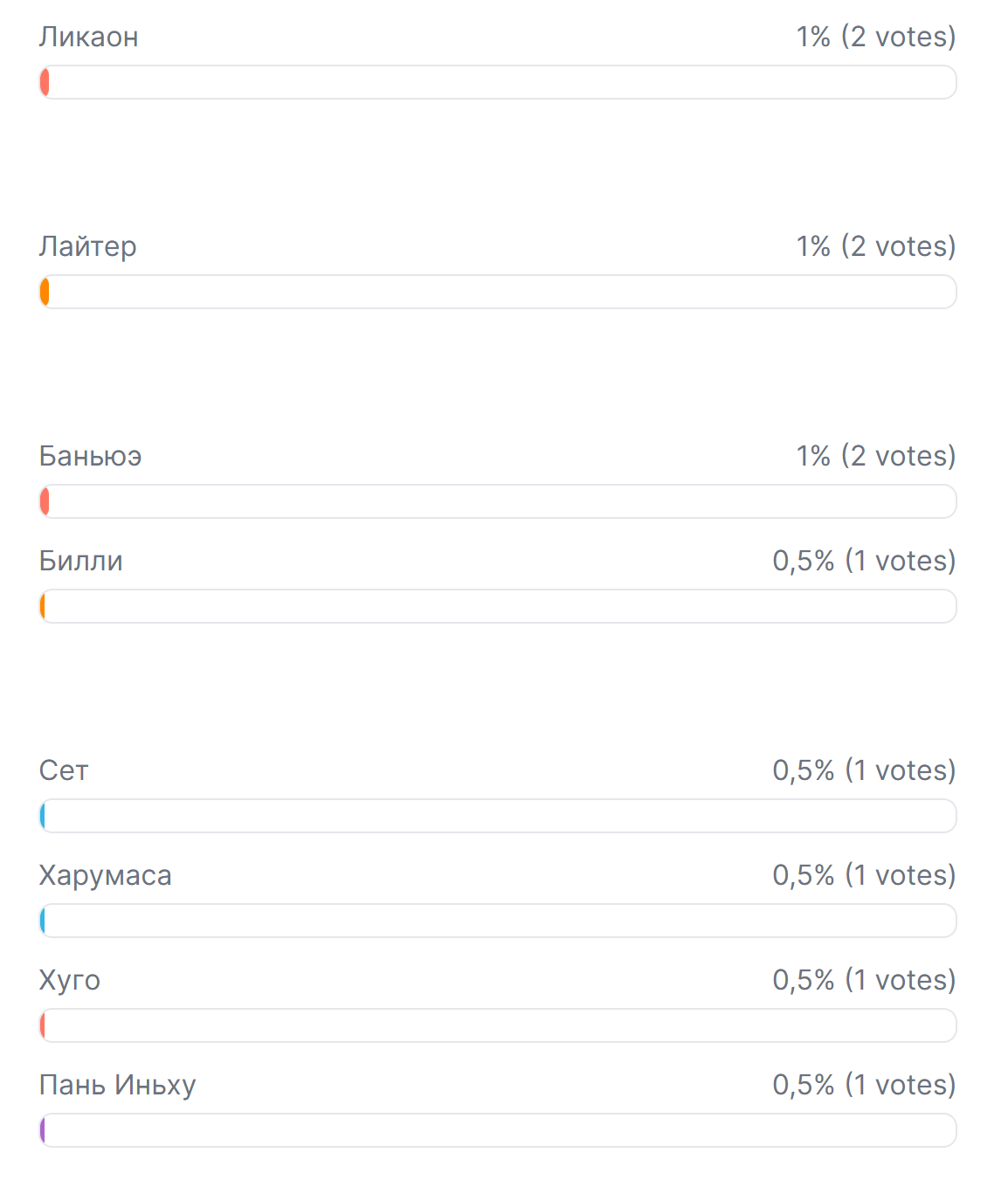Click the Лайтер 1% (2 votes) text
1008x1187 pixels.
pyautogui.click(x=875, y=246)
